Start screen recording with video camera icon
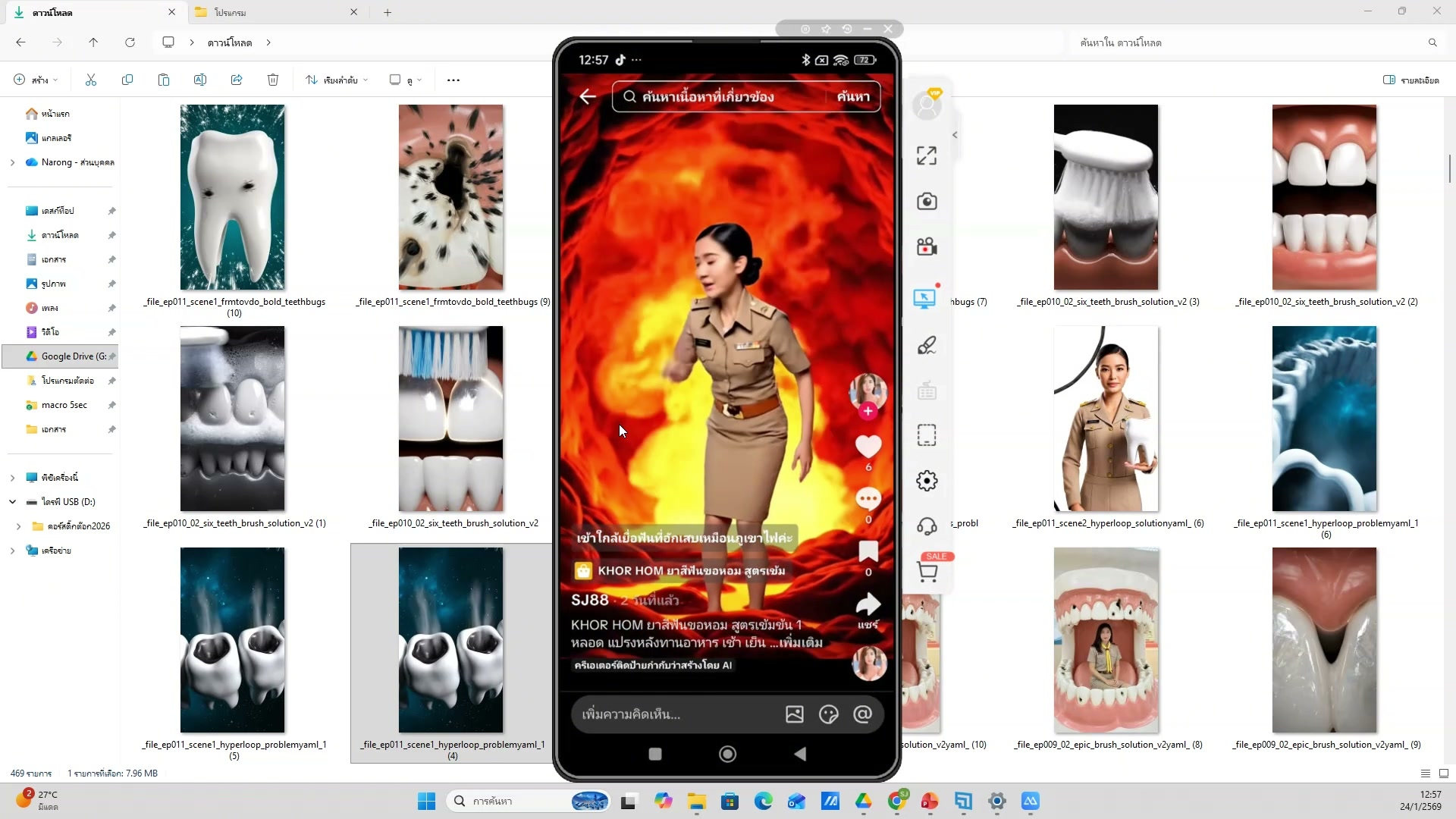1456x819 pixels. (x=926, y=247)
